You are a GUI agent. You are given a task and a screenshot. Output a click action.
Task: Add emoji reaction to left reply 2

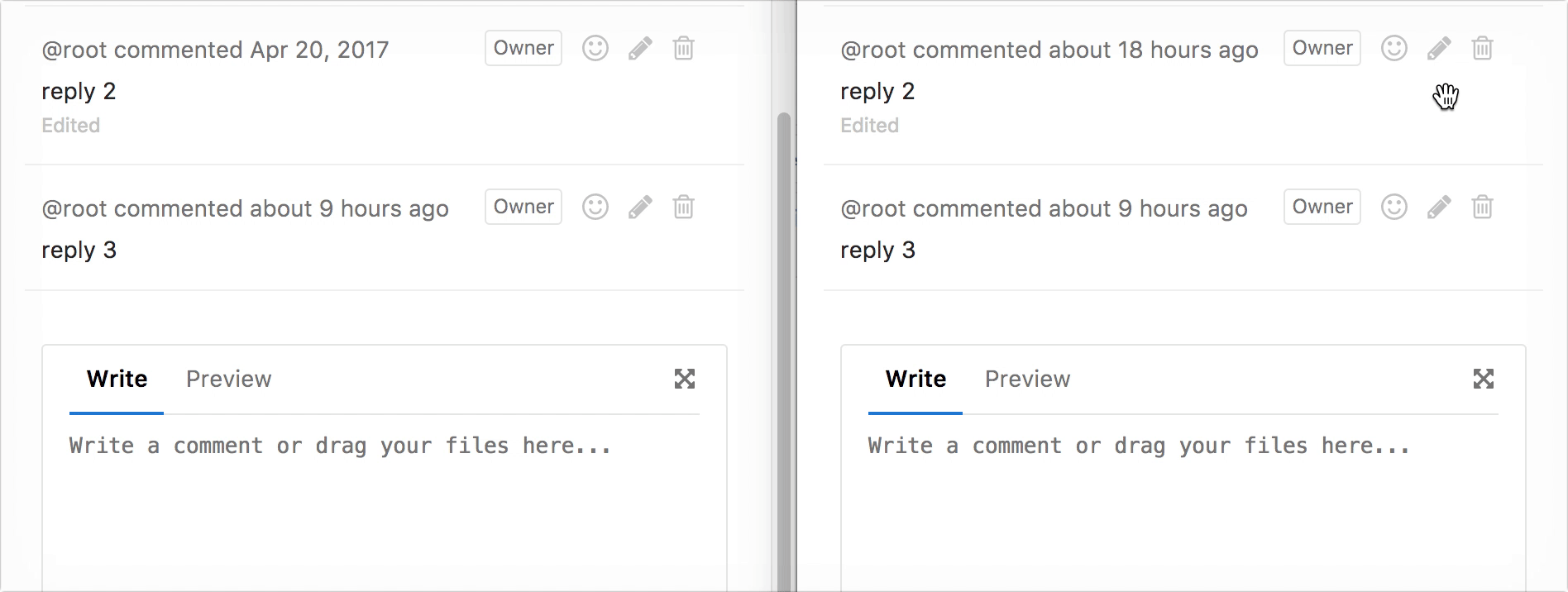[595, 49]
